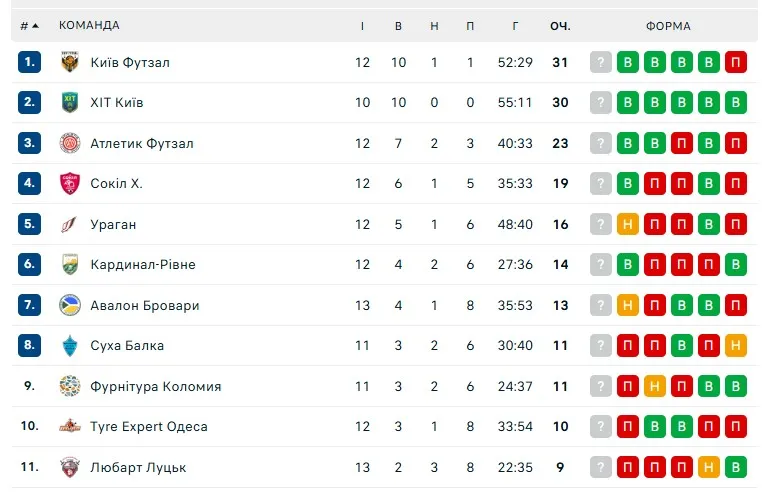Click Суха Балка's orange Н form badge

[736, 346]
